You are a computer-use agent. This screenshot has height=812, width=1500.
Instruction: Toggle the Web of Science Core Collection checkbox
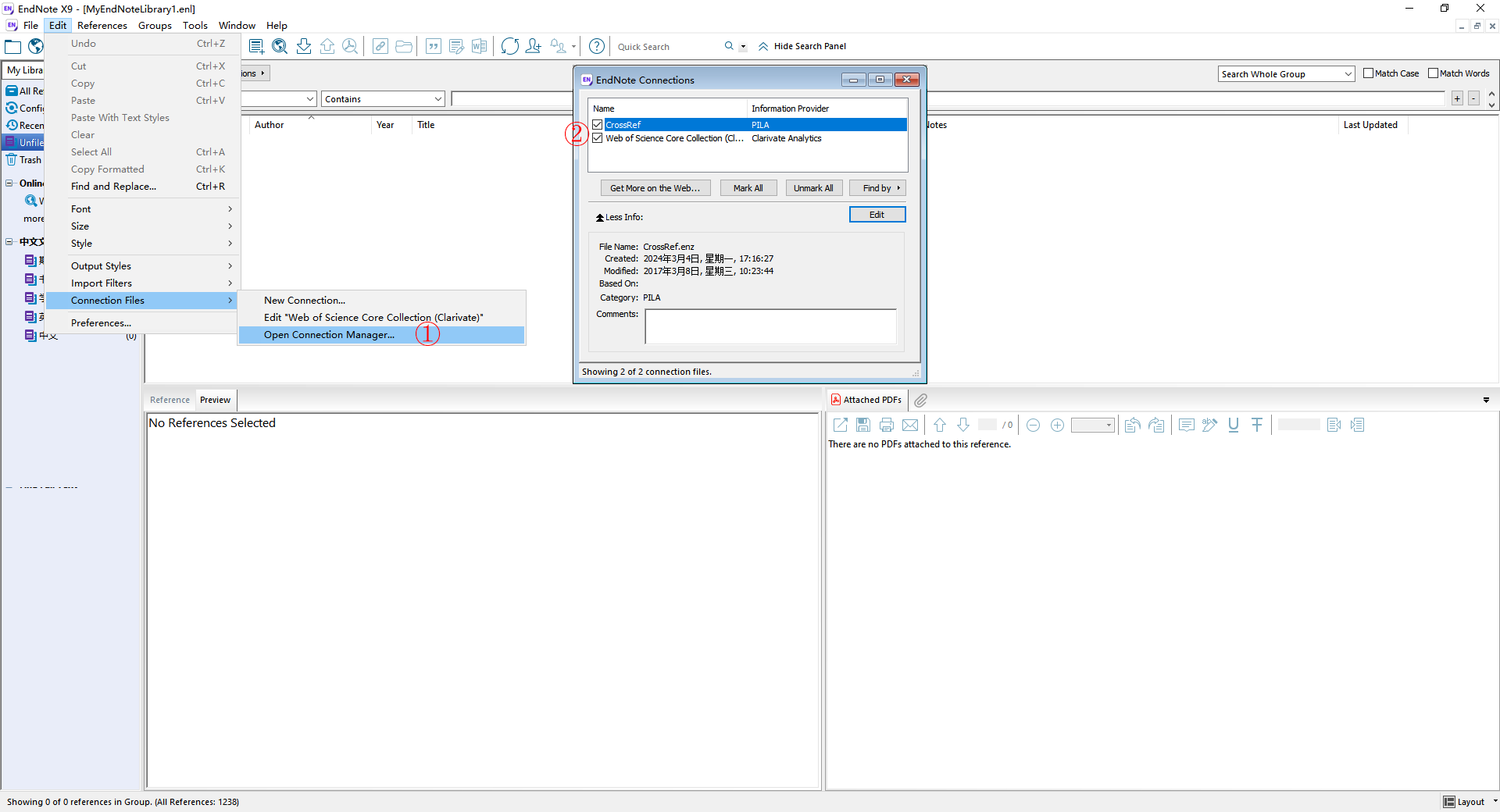598,138
